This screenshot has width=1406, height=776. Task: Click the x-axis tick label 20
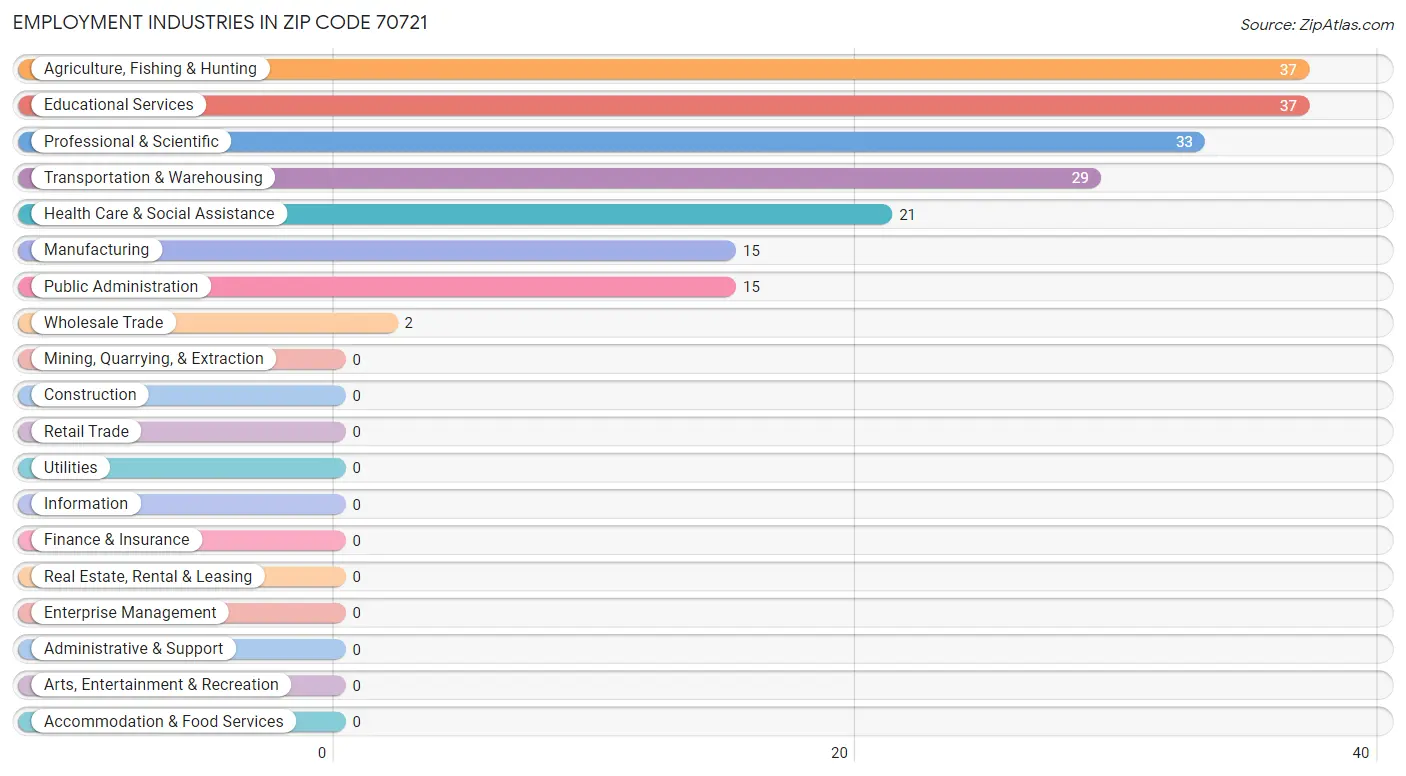(x=840, y=753)
